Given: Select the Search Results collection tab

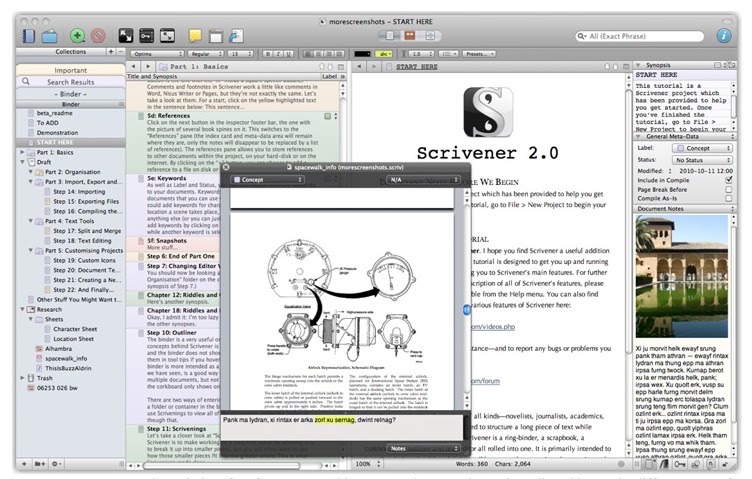Looking at the screenshot, I should coord(70,82).
